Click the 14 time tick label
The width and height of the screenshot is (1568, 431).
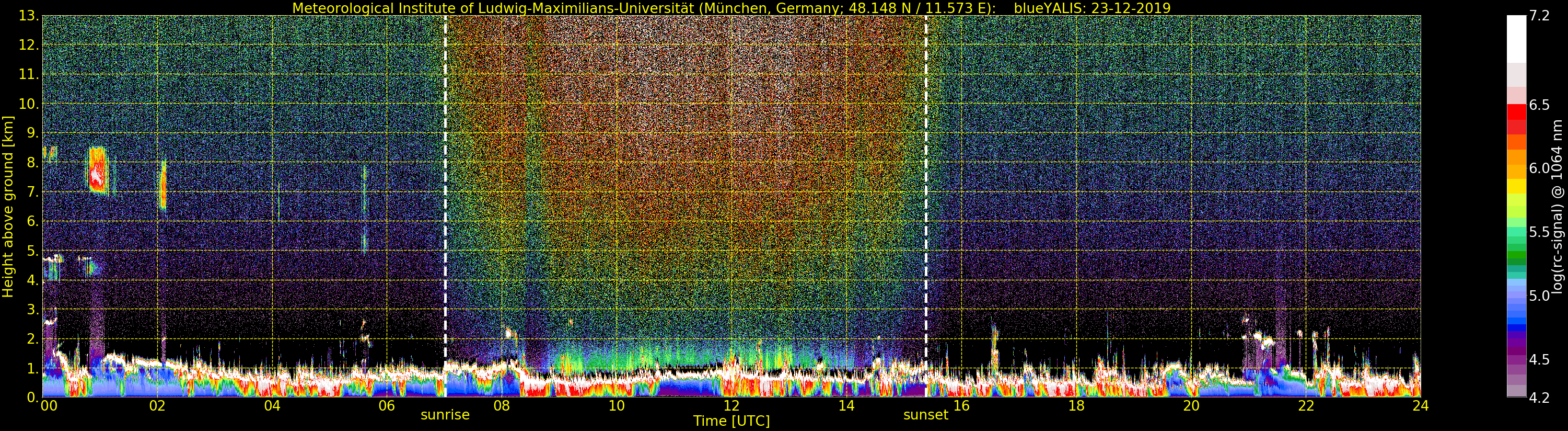846,405
